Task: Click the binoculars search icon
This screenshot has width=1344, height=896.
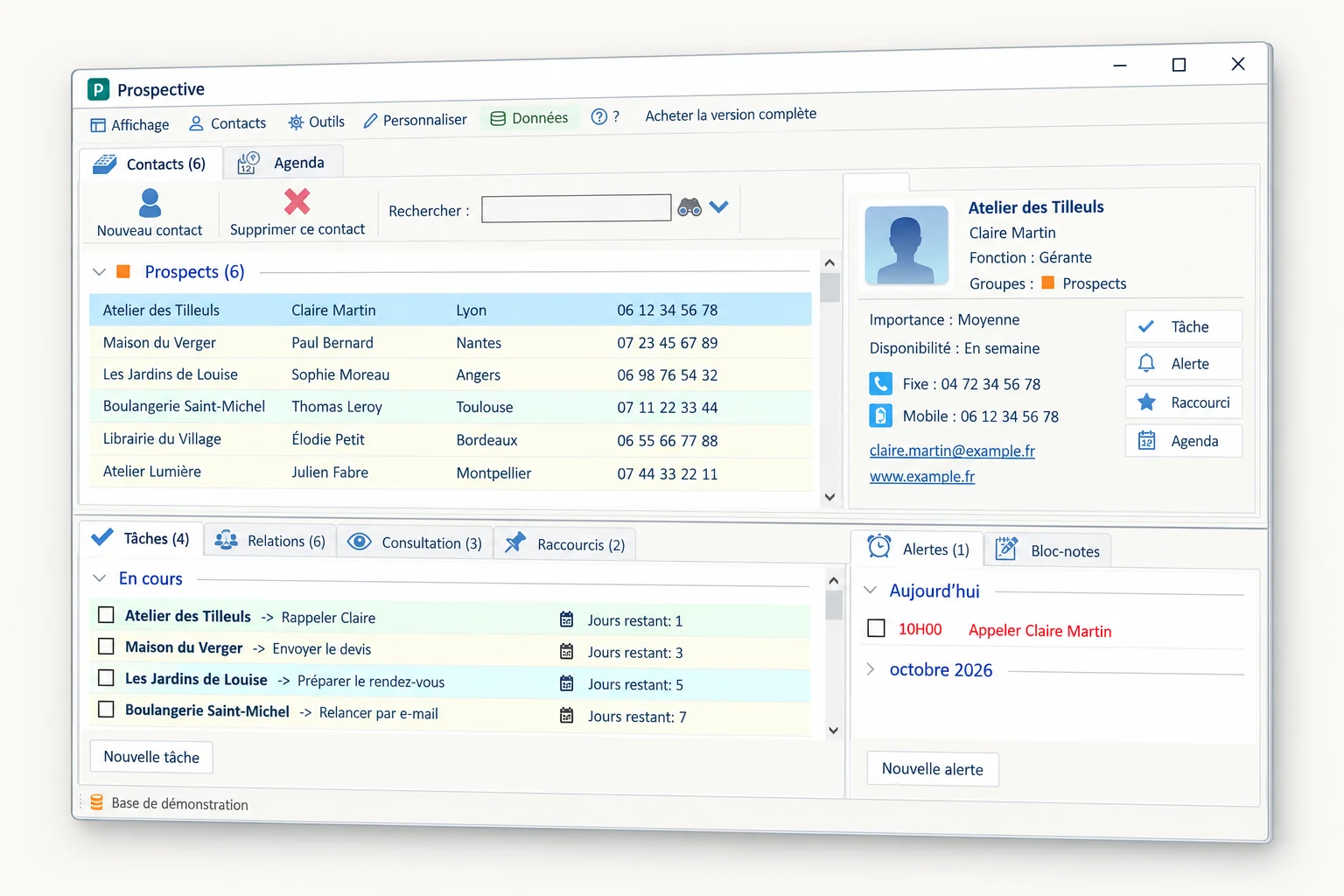Action: 689,207
